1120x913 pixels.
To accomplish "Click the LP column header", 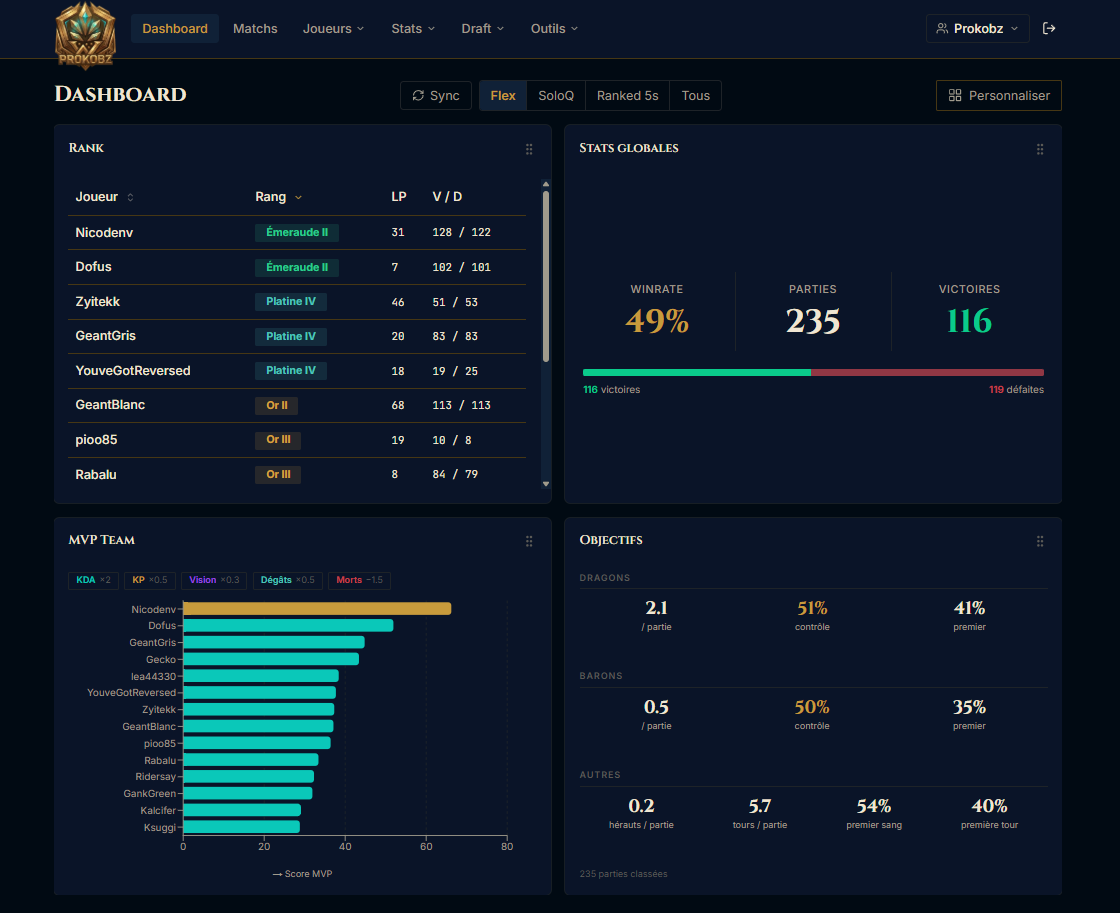I will click(399, 196).
